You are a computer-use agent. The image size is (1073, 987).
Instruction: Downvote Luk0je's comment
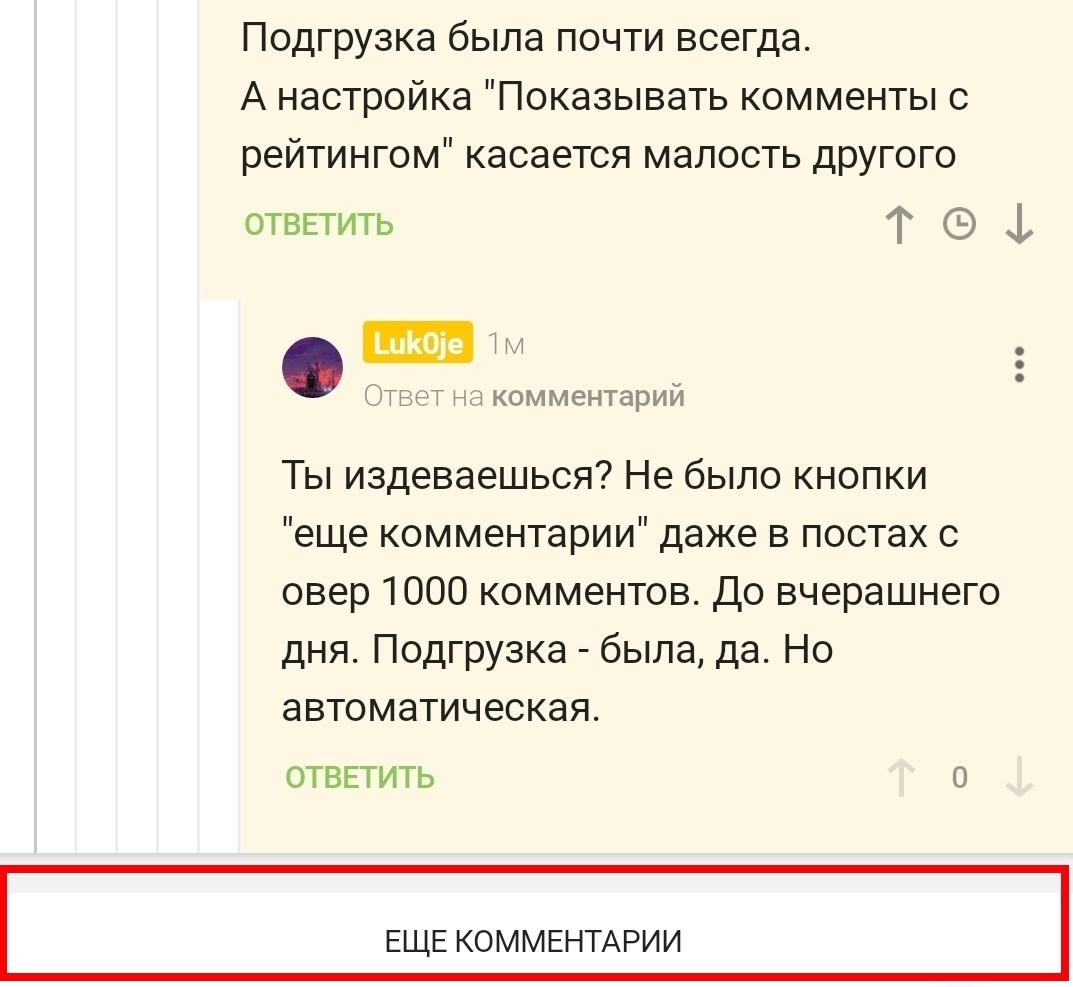coord(1019,778)
